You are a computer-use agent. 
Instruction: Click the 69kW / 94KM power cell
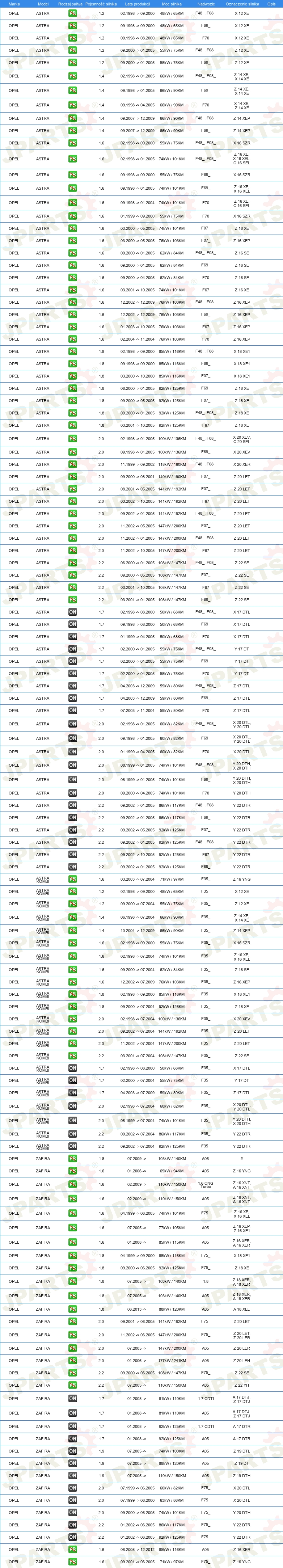[x=172, y=1171]
